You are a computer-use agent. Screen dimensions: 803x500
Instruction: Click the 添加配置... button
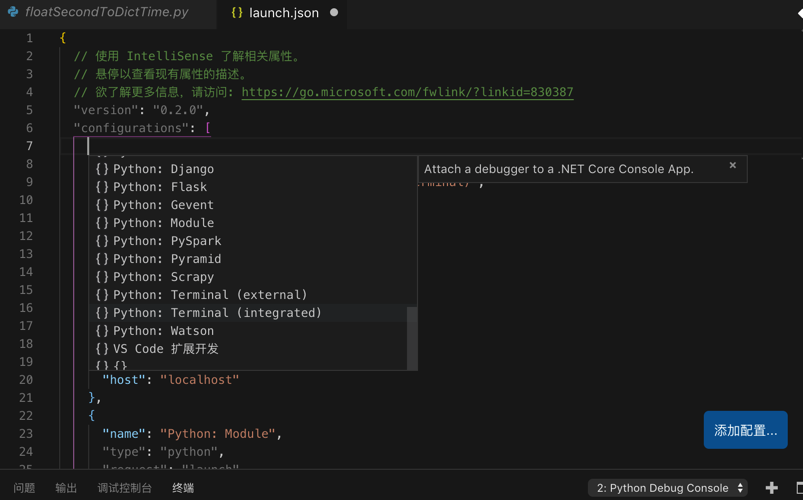[745, 430]
